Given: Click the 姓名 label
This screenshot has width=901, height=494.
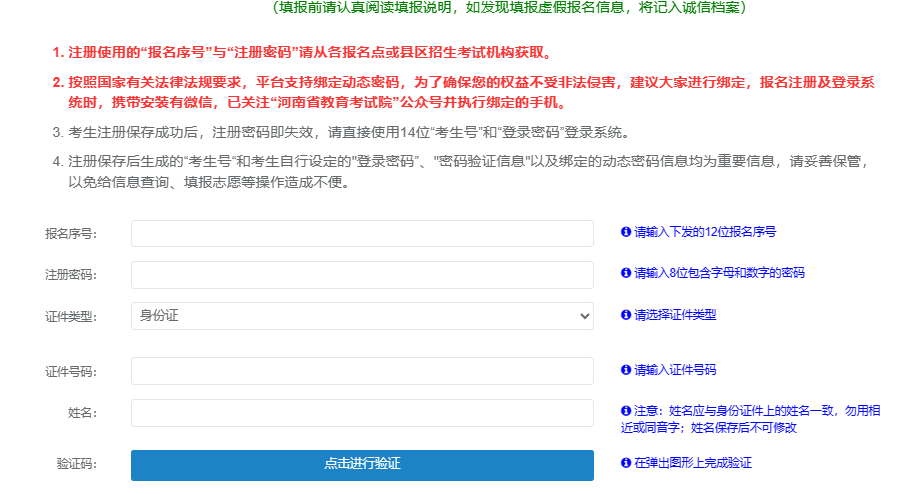Looking at the screenshot, I should point(83,413).
